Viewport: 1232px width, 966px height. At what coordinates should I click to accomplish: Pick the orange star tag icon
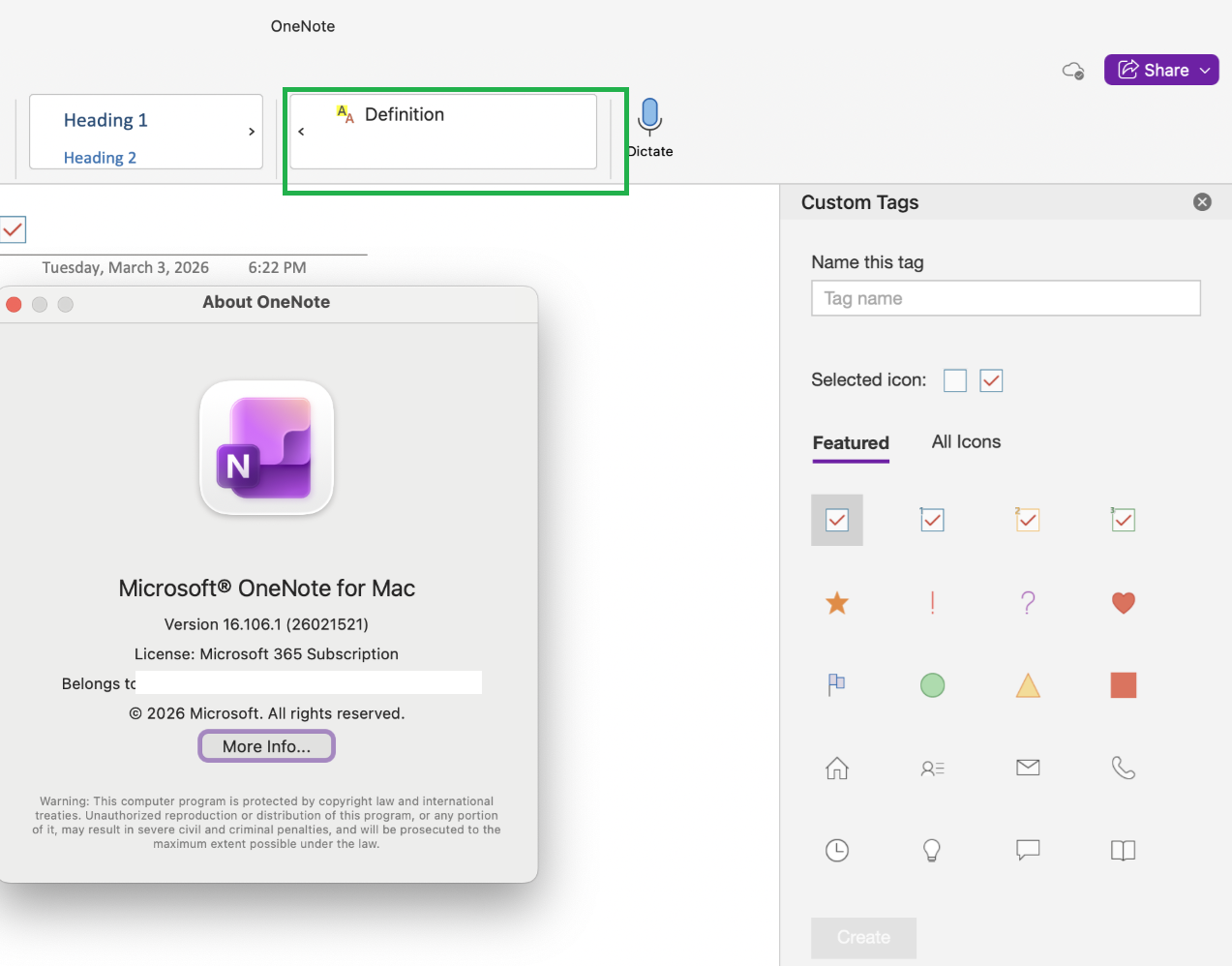click(837, 603)
